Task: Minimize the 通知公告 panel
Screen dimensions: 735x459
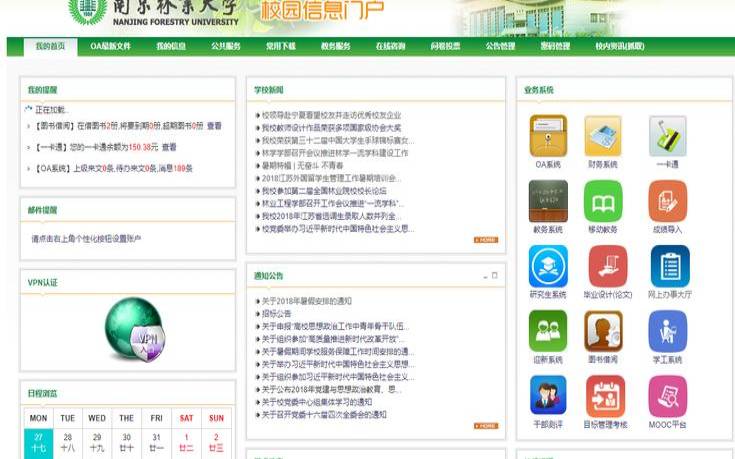Action: [x=485, y=276]
